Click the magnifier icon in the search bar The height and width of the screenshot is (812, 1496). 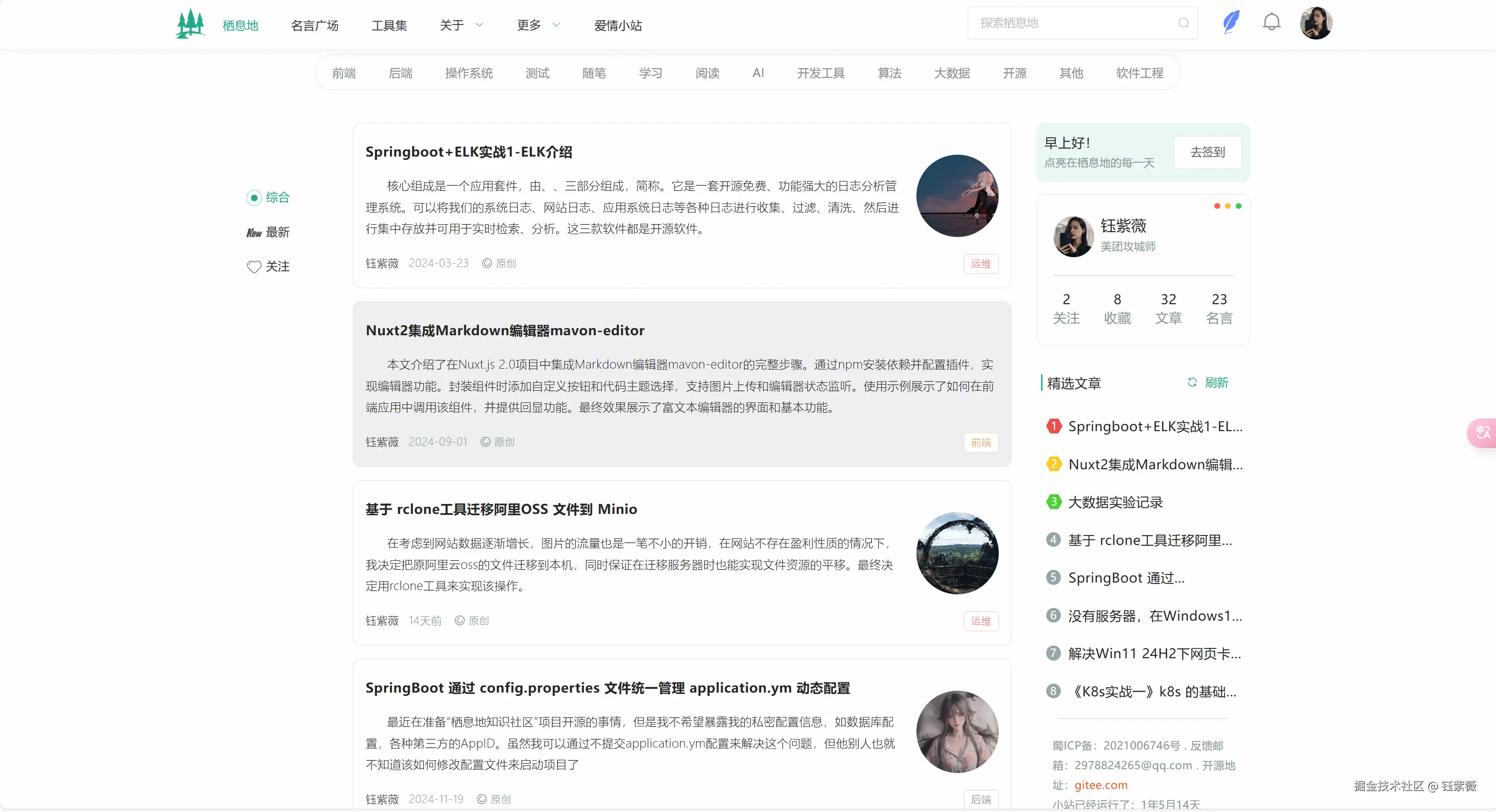click(x=1184, y=23)
